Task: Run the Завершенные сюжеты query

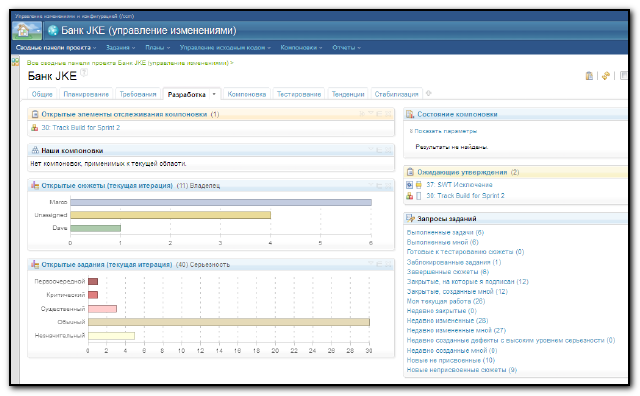Action: [x=448, y=272]
